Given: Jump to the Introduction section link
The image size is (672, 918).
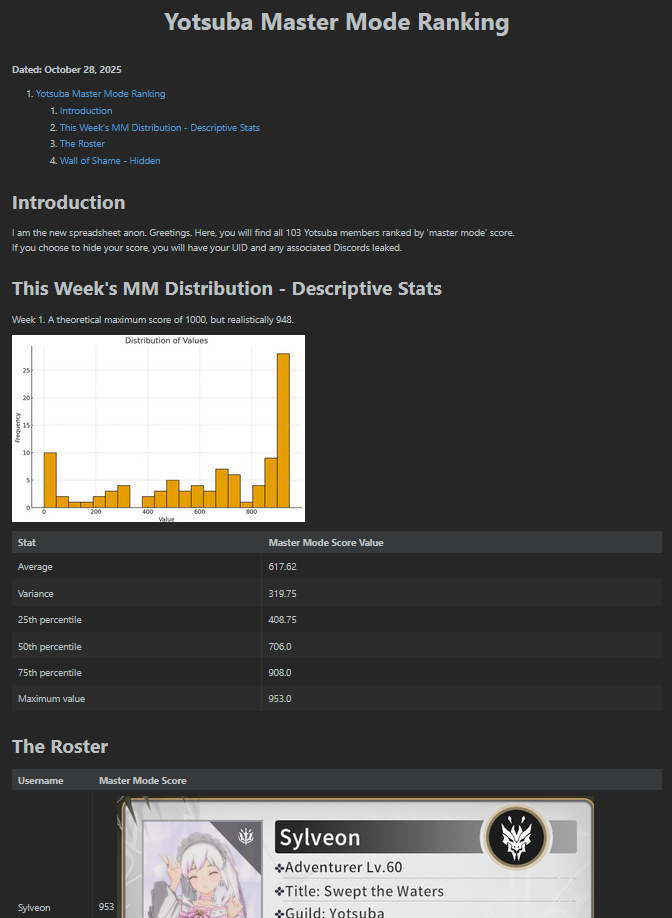Looking at the screenshot, I should (x=86, y=111).
